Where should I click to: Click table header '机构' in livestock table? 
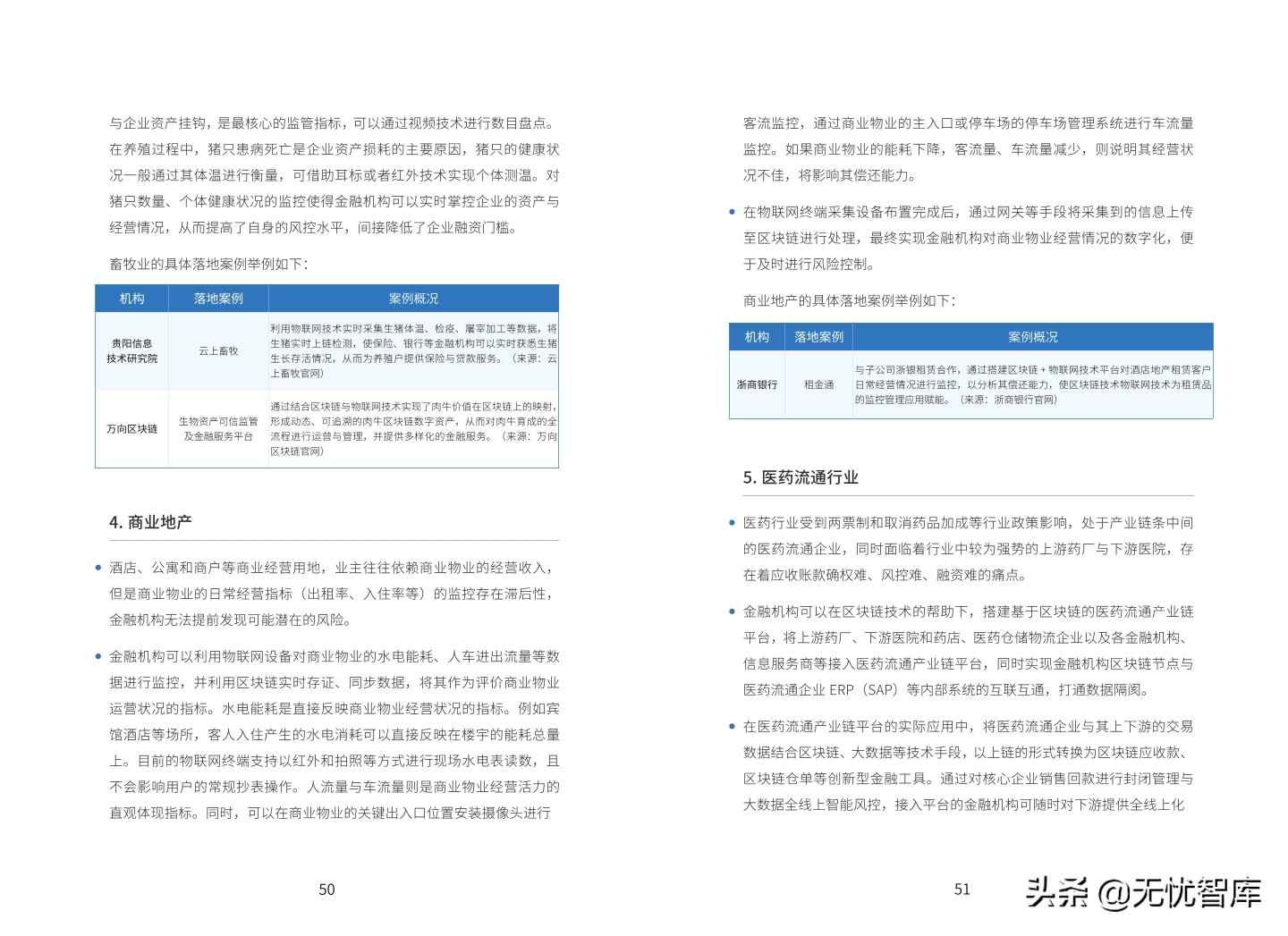click(x=131, y=299)
